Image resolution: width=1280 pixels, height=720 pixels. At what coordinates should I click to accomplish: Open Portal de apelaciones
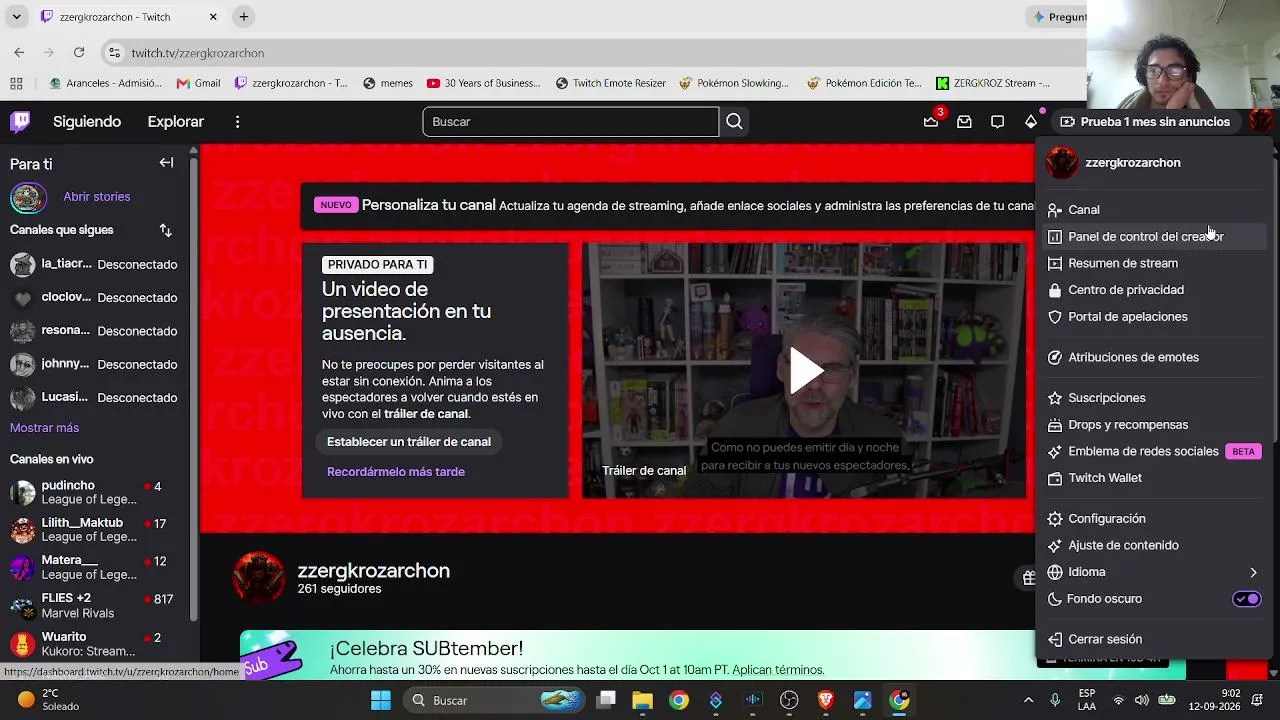tap(1154, 317)
